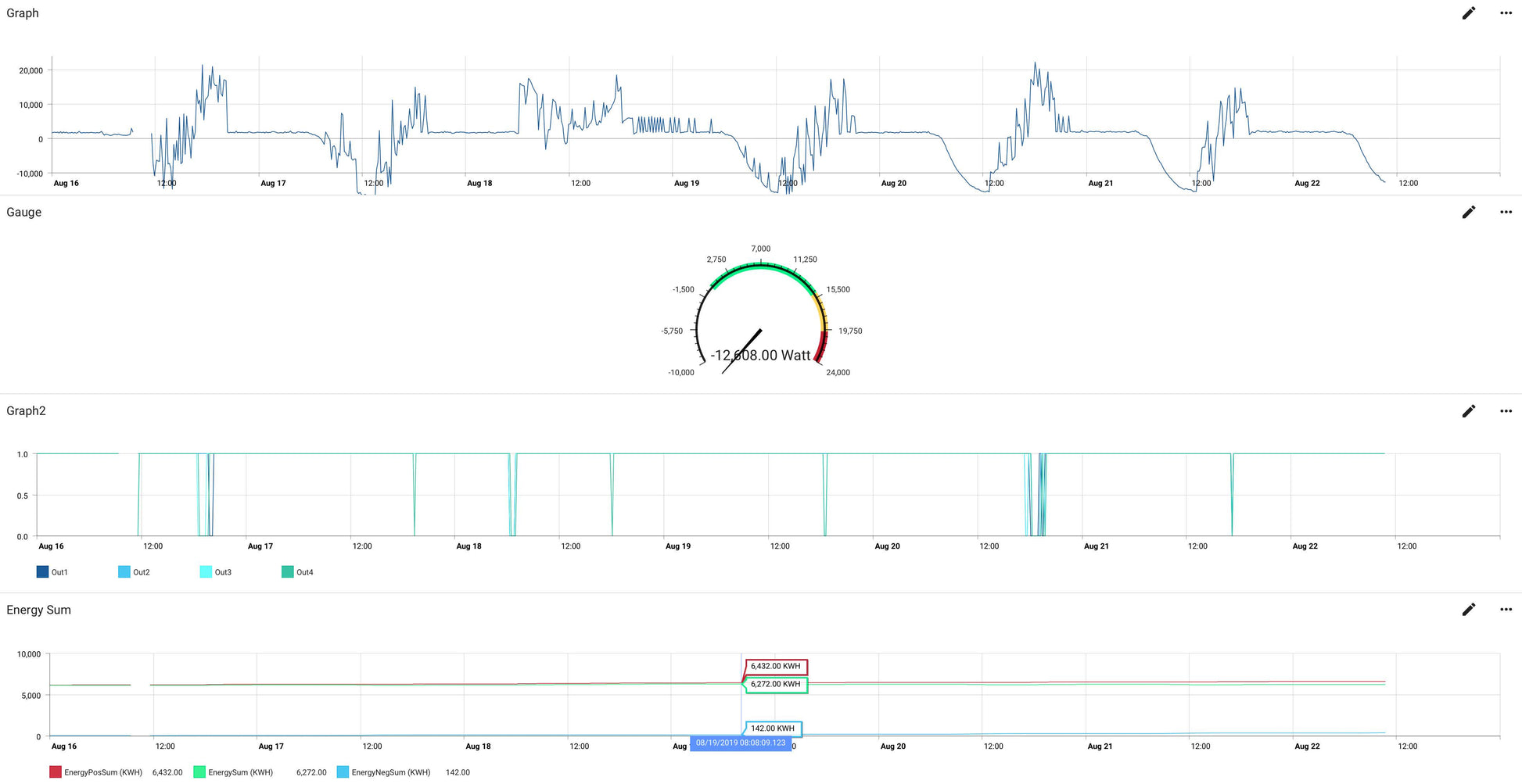
Task: Click the 08/19/2019 timestamp marker
Action: click(740, 743)
